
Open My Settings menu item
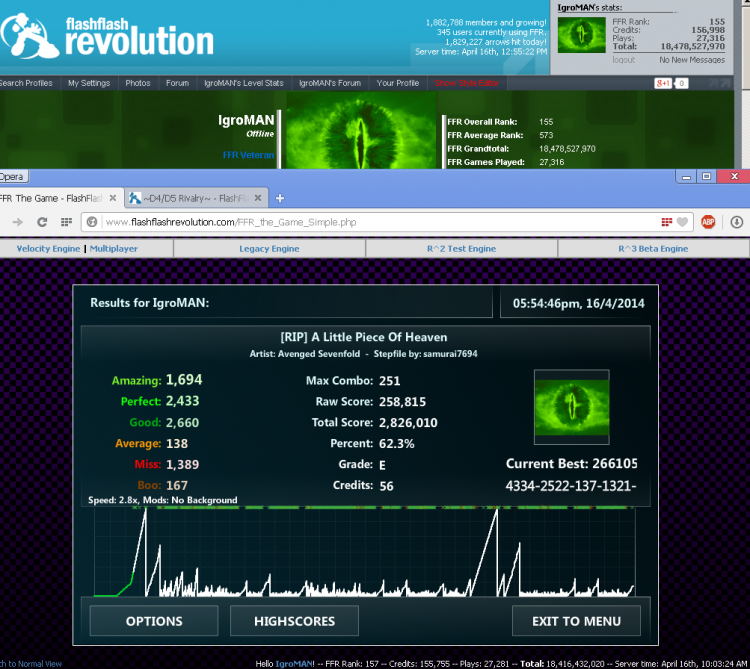point(89,83)
